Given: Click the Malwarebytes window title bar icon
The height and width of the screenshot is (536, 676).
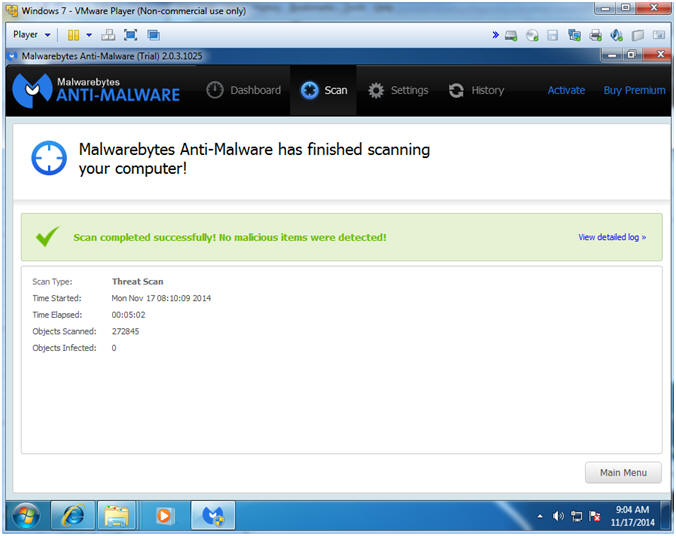Looking at the screenshot, I should point(12,56).
